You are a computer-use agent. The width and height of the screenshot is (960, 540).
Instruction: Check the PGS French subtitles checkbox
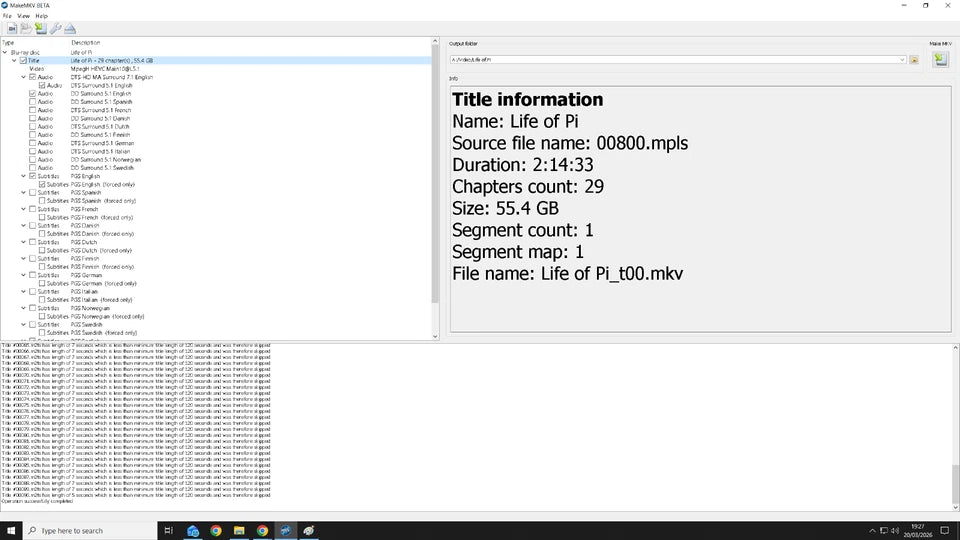(x=32, y=209)
